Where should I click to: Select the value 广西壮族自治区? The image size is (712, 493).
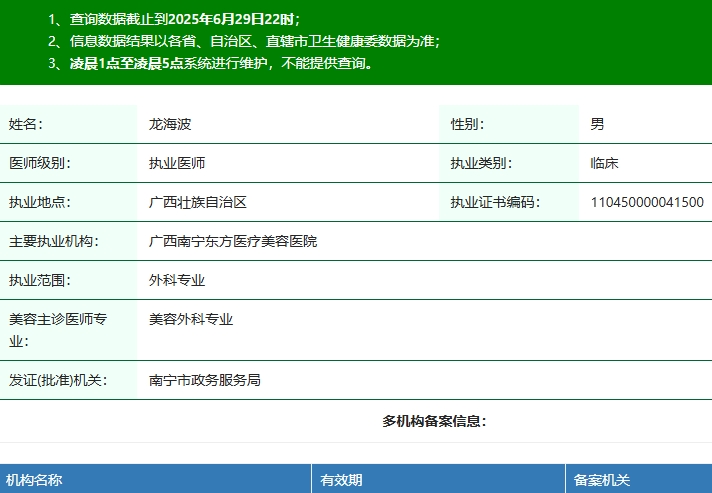click(x=198, y=202)
